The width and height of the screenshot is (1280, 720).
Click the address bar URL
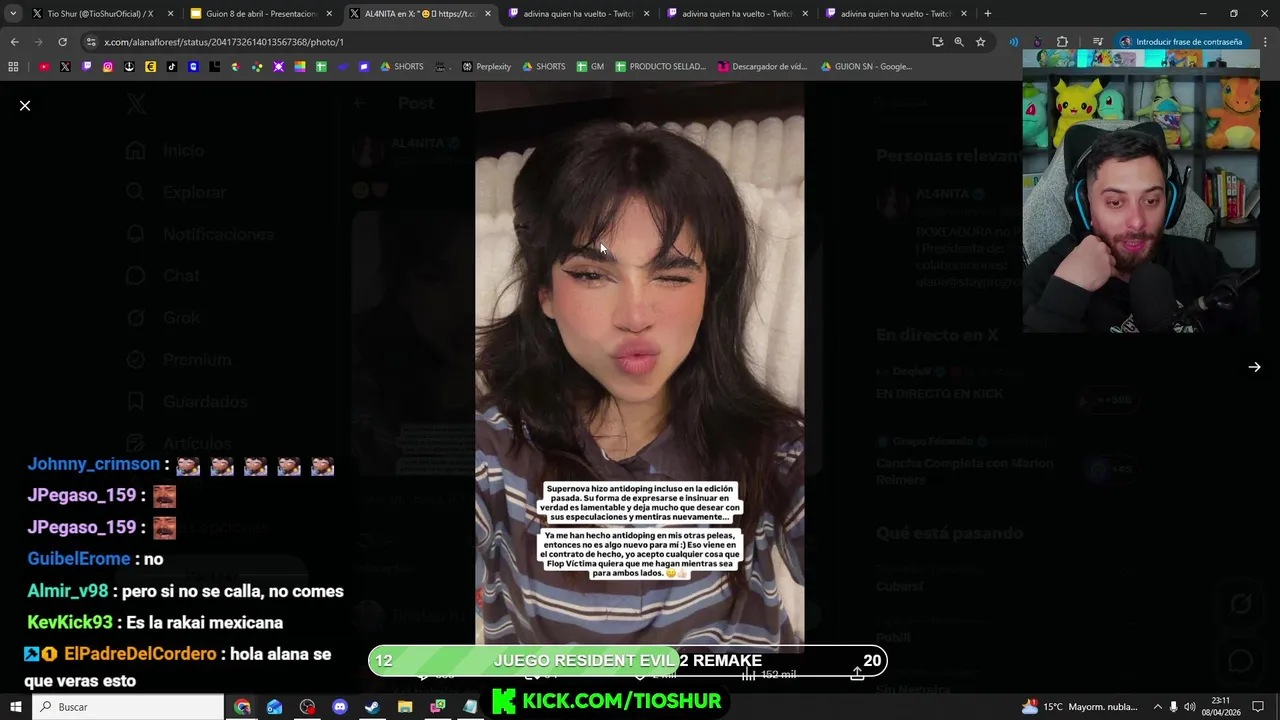(x=224, y=42)
